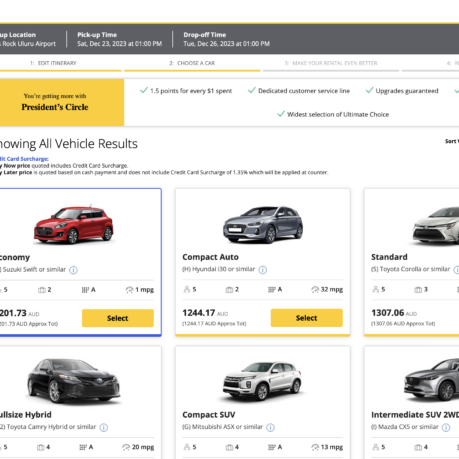The width and height of the screenshot is (459, 459).
Task: Click the grey Mazda CX5 image
Action: tap(432, 380)
